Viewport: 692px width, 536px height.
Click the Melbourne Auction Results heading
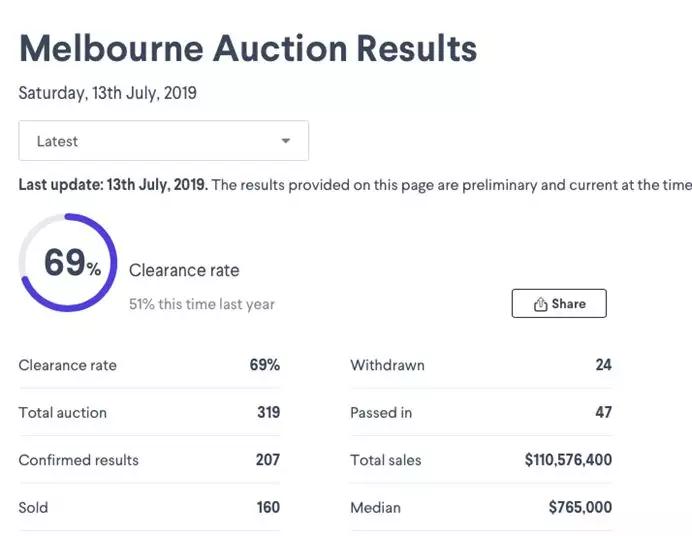[248, 48]
